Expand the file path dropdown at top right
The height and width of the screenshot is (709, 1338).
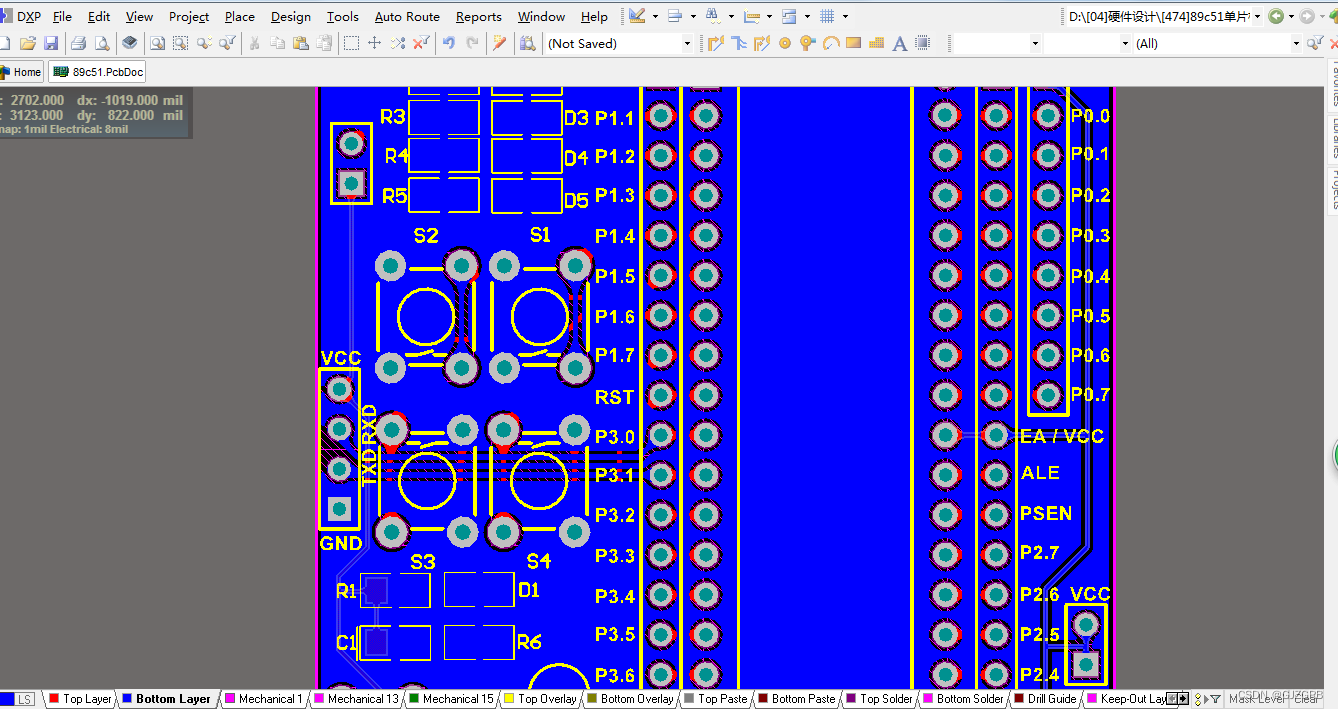click(x=1257, y=16)
